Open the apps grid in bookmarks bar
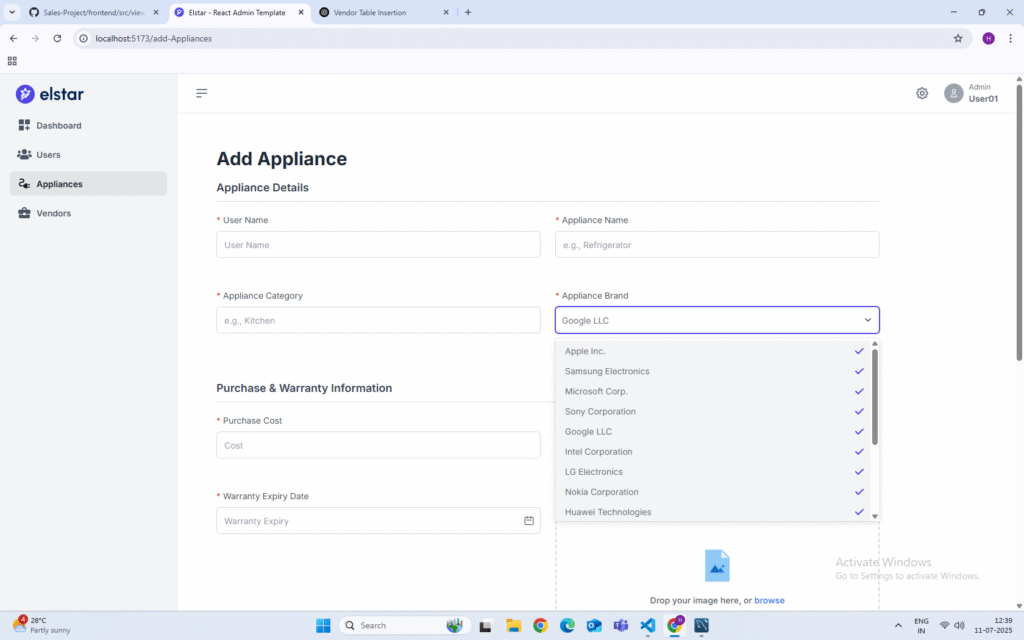The height and width of the screenshot is (640, 1024). (12, 61)
